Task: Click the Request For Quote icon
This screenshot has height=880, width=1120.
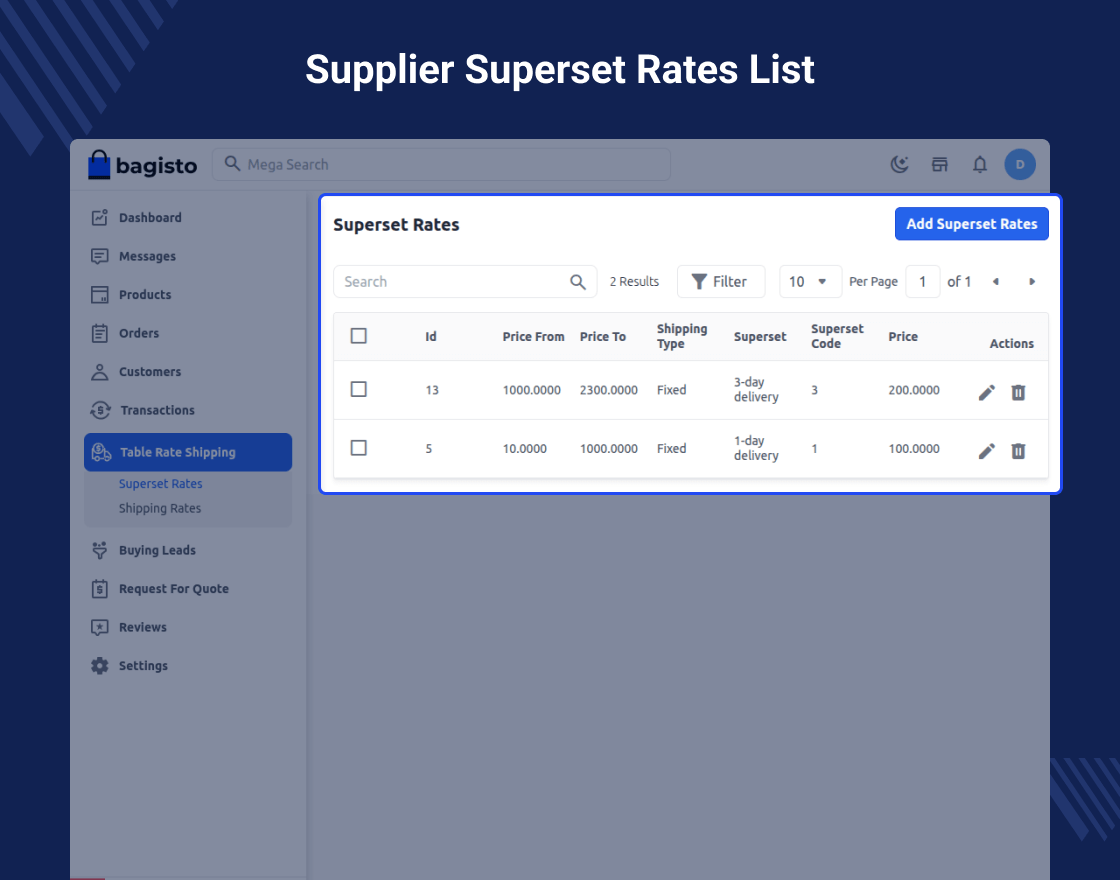Action: coord(100,589)
